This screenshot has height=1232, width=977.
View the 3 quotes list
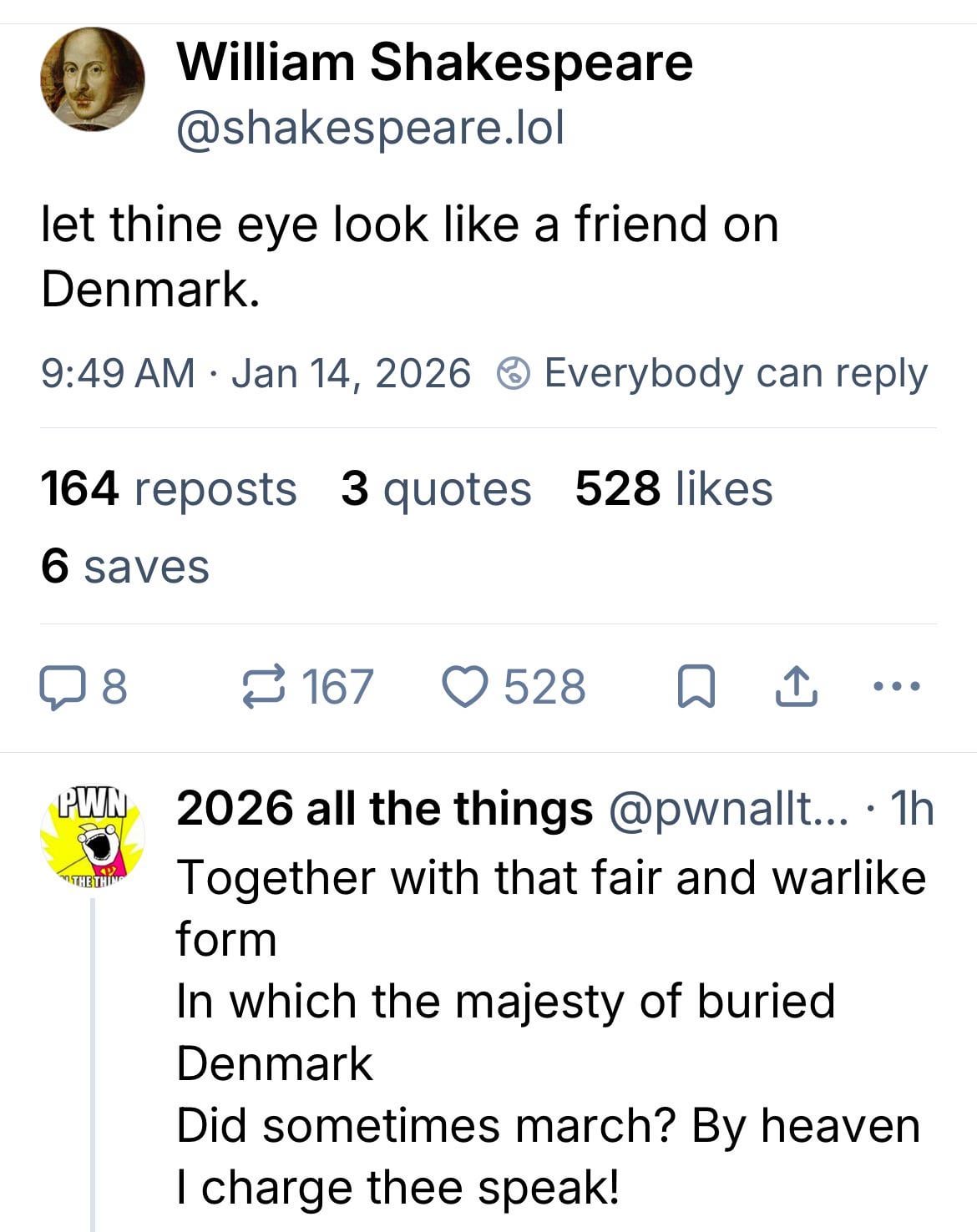(x=435, y=488)
